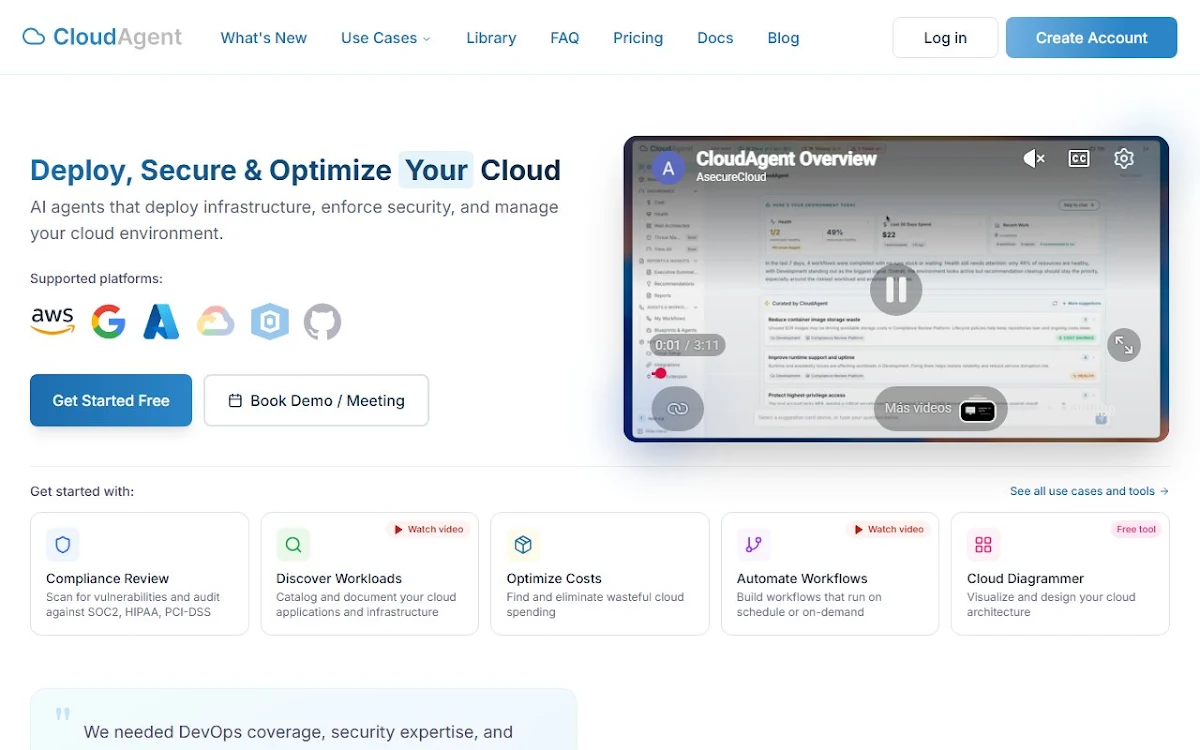1200x750 pixels.
Task: Click the CloudAgent Overview video title
Action: 786,158
